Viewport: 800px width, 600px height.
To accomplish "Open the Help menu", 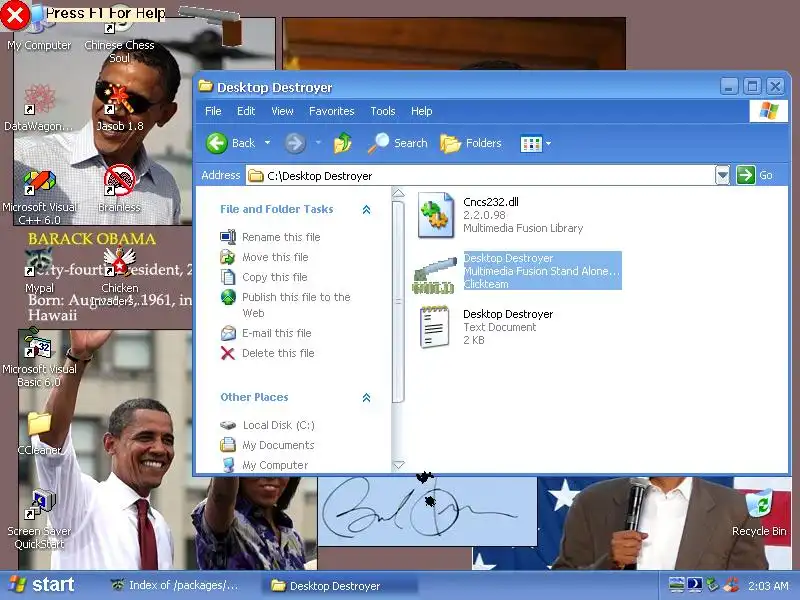I will [x=421, y=111].
